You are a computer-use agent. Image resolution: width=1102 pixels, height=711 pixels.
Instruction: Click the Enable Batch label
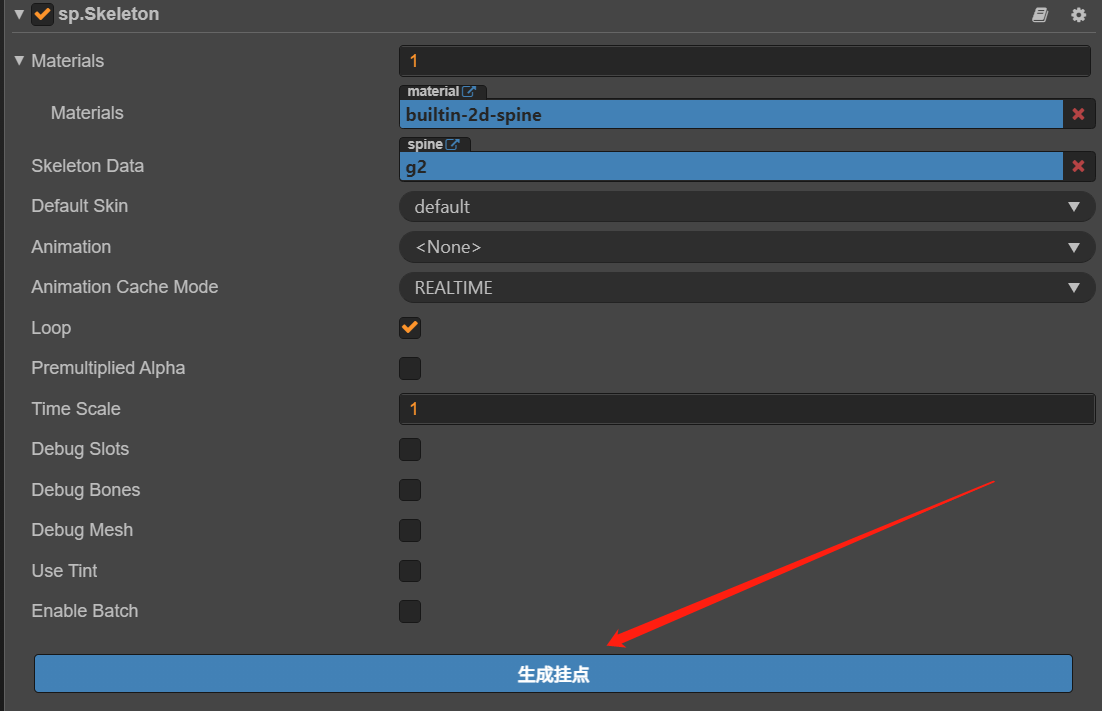point(84,611)
